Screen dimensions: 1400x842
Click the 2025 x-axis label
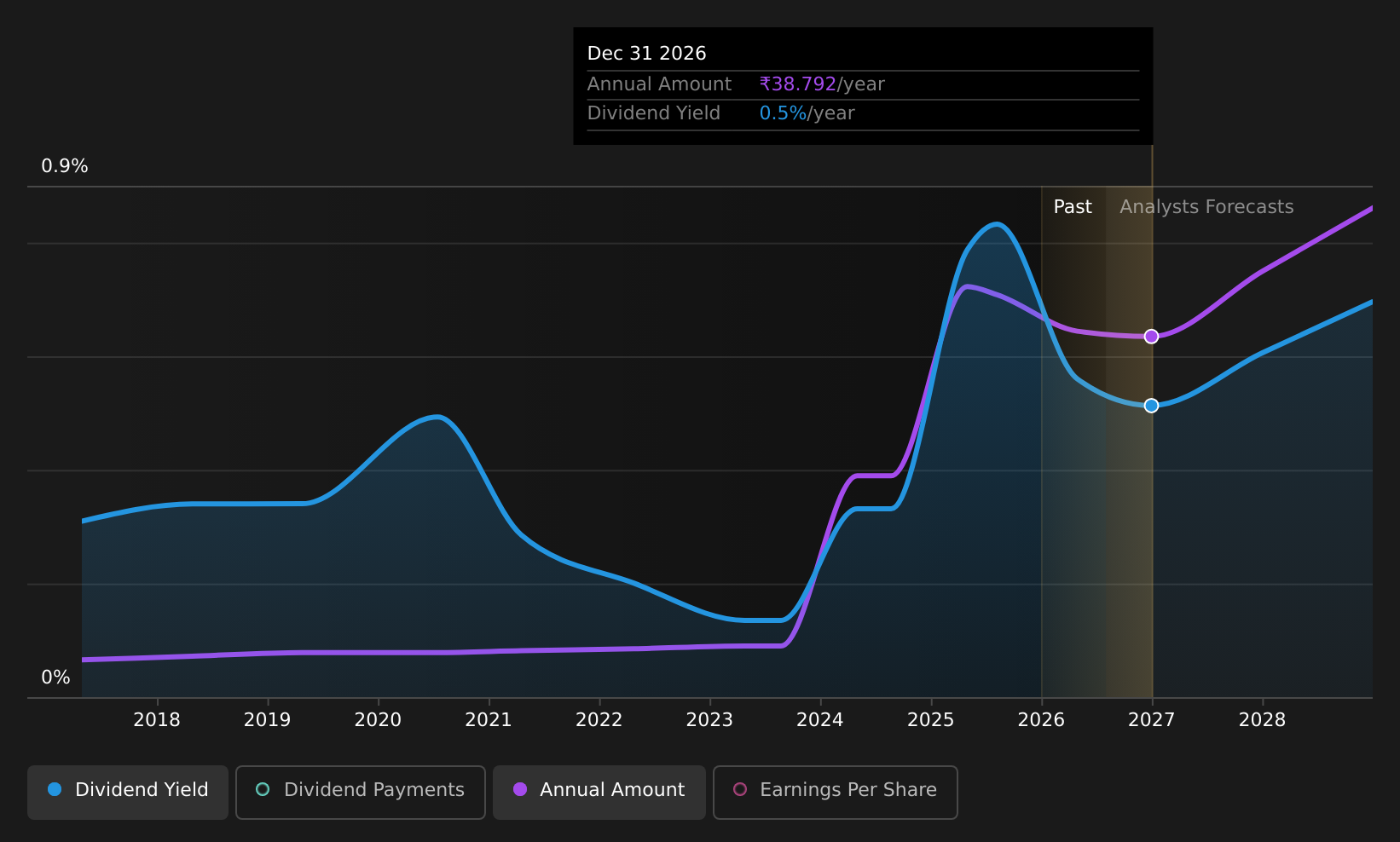tap(931, 720)
